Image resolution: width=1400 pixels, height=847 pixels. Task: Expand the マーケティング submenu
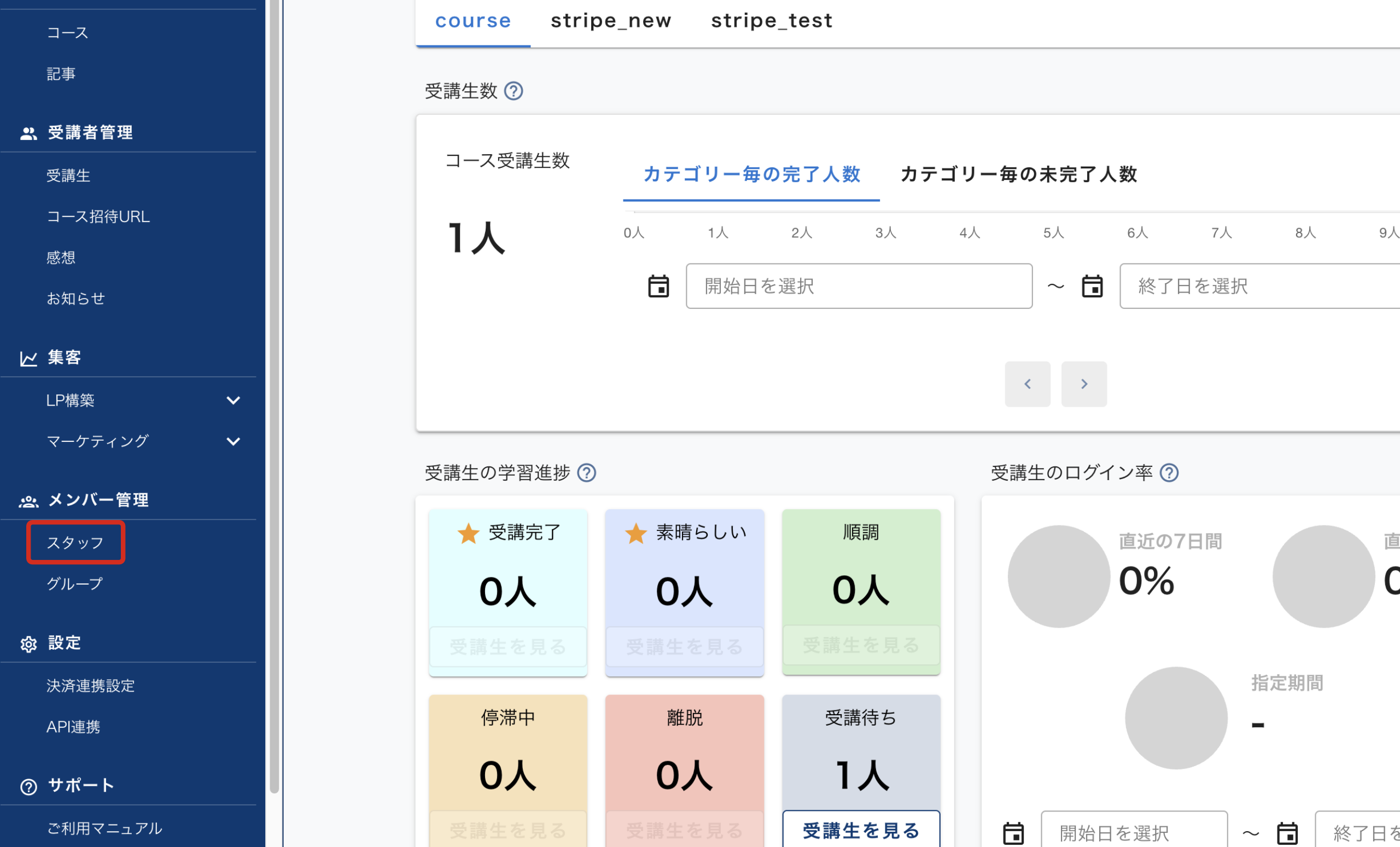coord(233,441)
